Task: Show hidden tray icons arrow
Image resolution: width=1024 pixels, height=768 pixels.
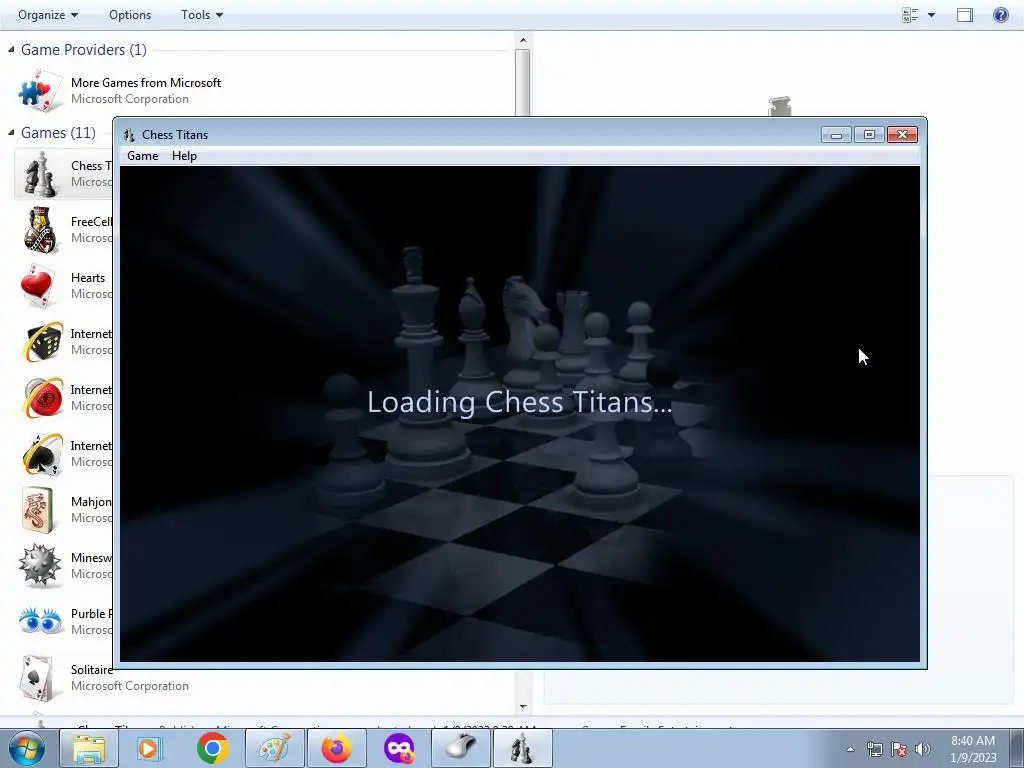Action: click(x=850, y=749)
